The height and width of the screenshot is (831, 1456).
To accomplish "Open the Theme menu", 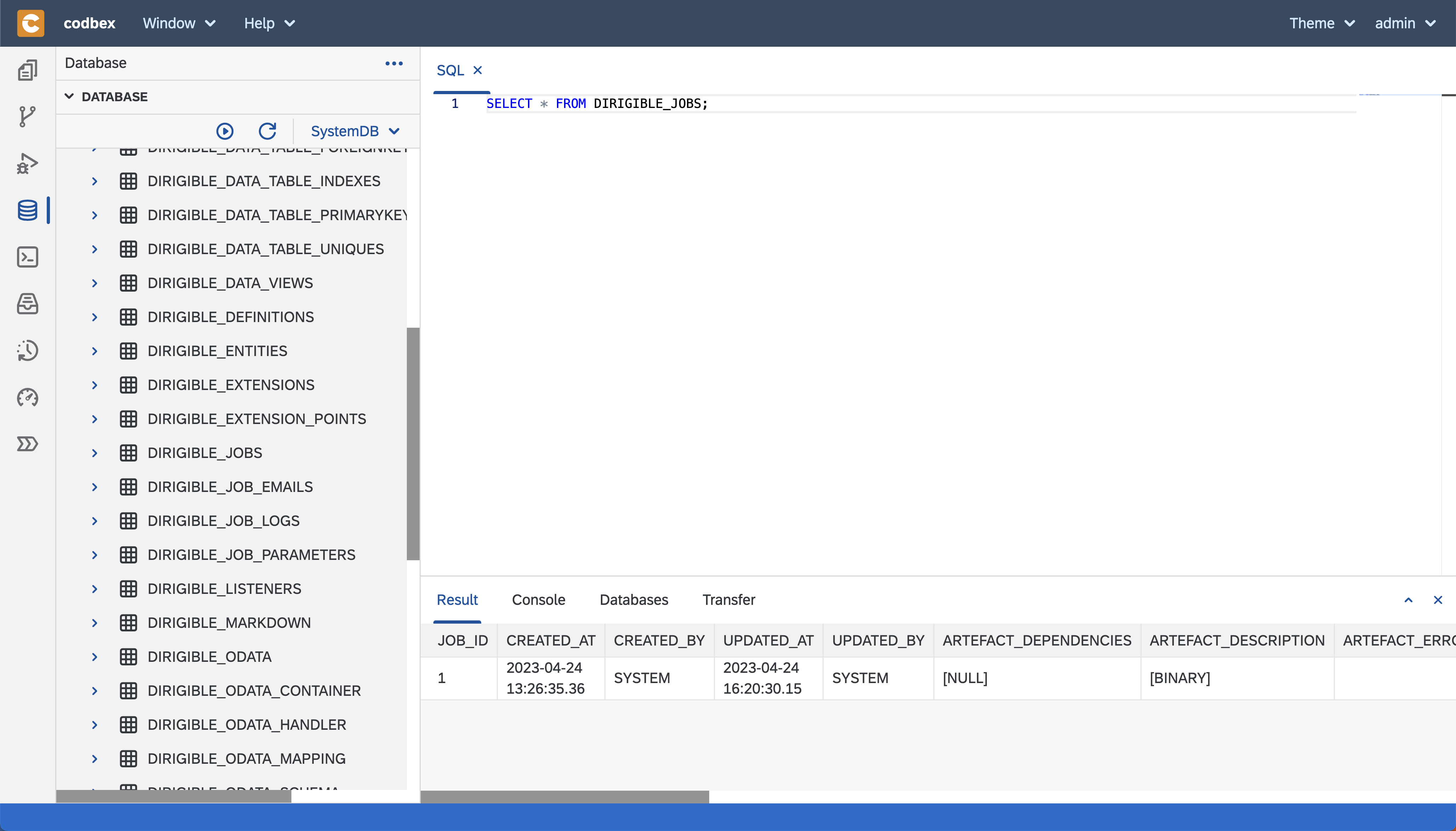I will pyautogui.click(x=1322, y=23).
